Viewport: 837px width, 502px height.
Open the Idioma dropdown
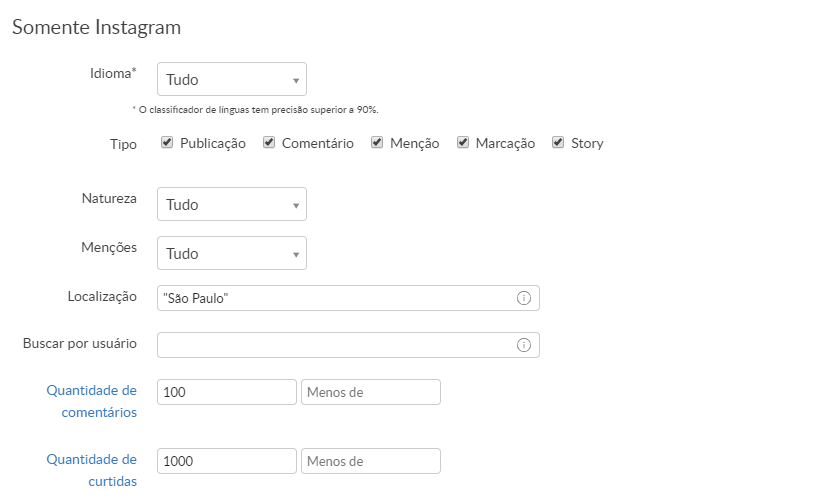click(x=232, y=79)
